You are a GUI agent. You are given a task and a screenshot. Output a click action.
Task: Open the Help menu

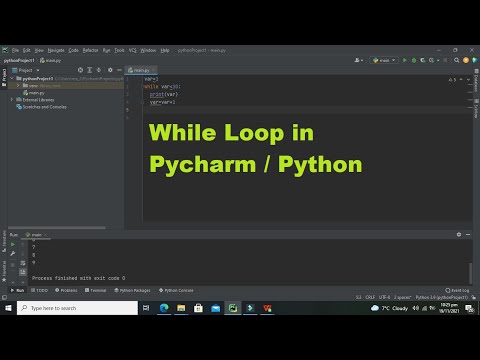(165, 50)
